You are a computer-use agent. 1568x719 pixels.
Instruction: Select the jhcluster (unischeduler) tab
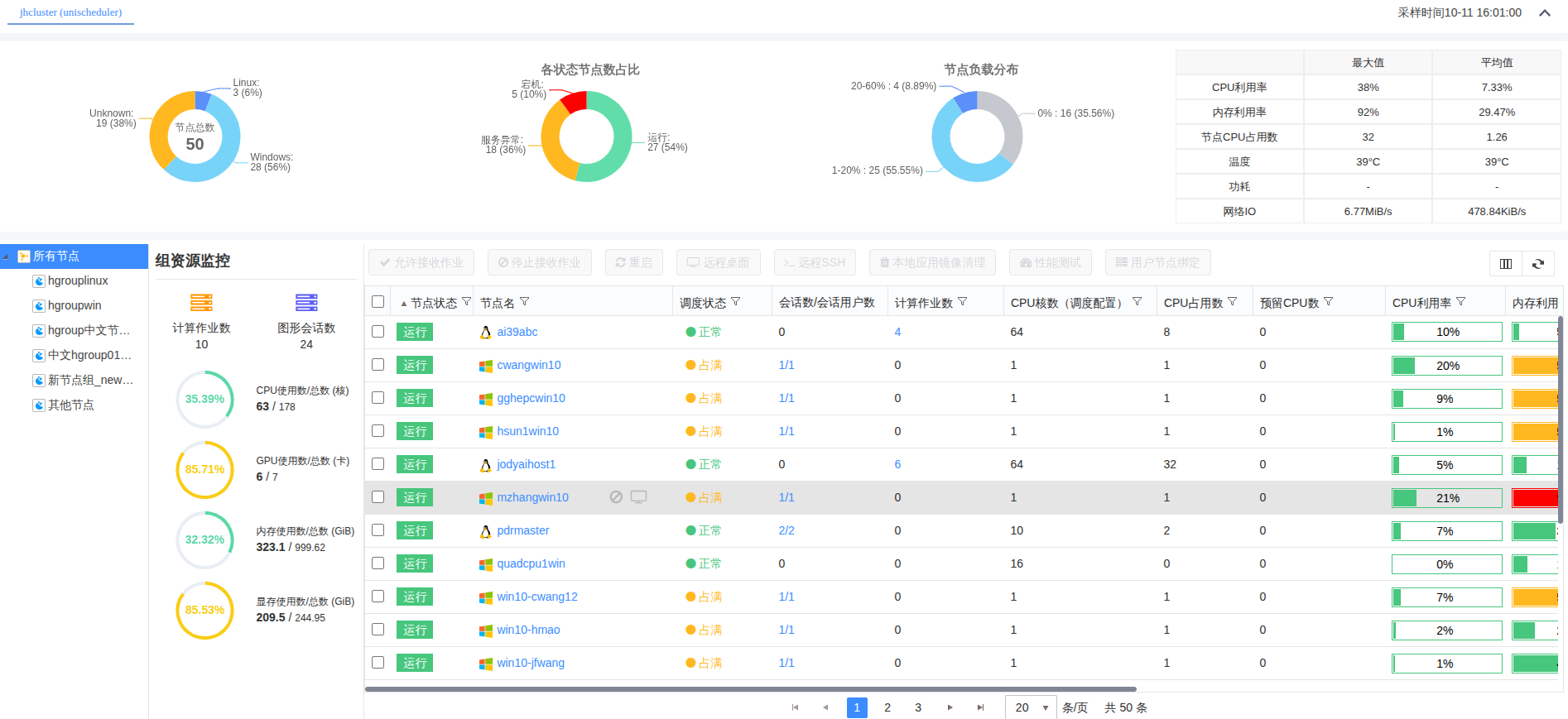[x=70, y=12]
